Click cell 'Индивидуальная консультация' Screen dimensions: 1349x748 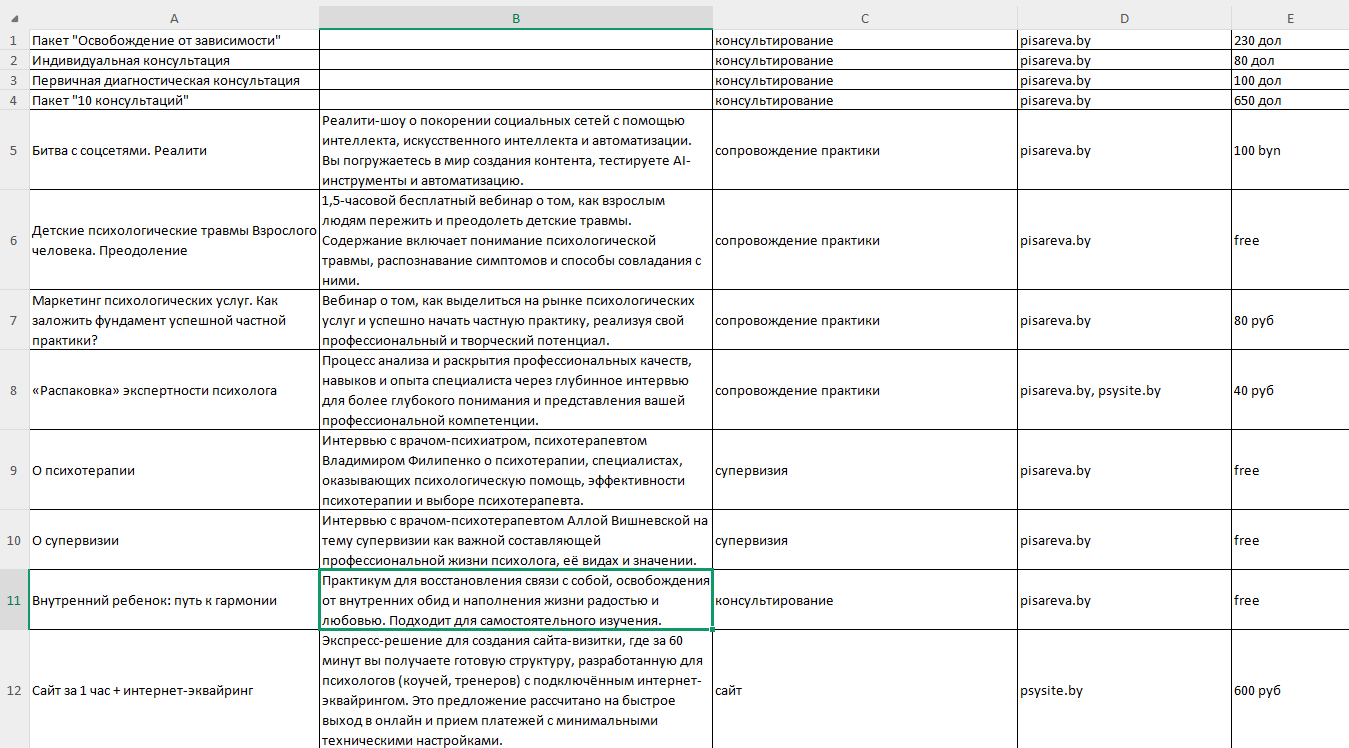(174, 61)
